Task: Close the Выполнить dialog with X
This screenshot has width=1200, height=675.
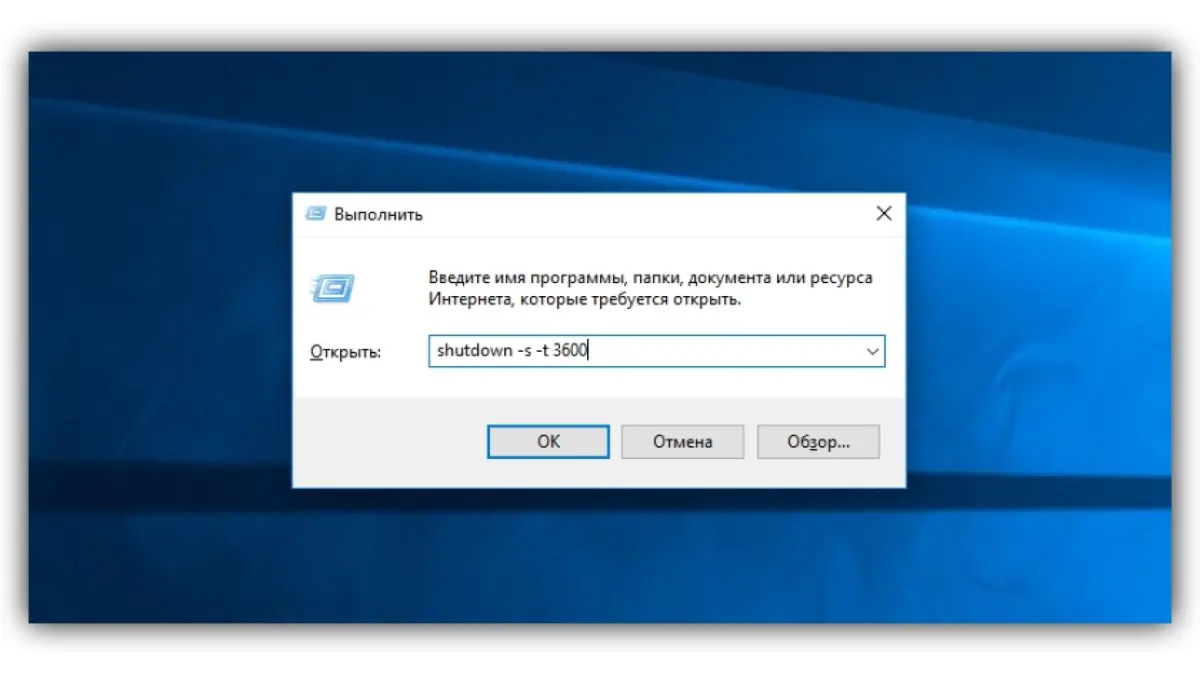Action: pos(883,214)
